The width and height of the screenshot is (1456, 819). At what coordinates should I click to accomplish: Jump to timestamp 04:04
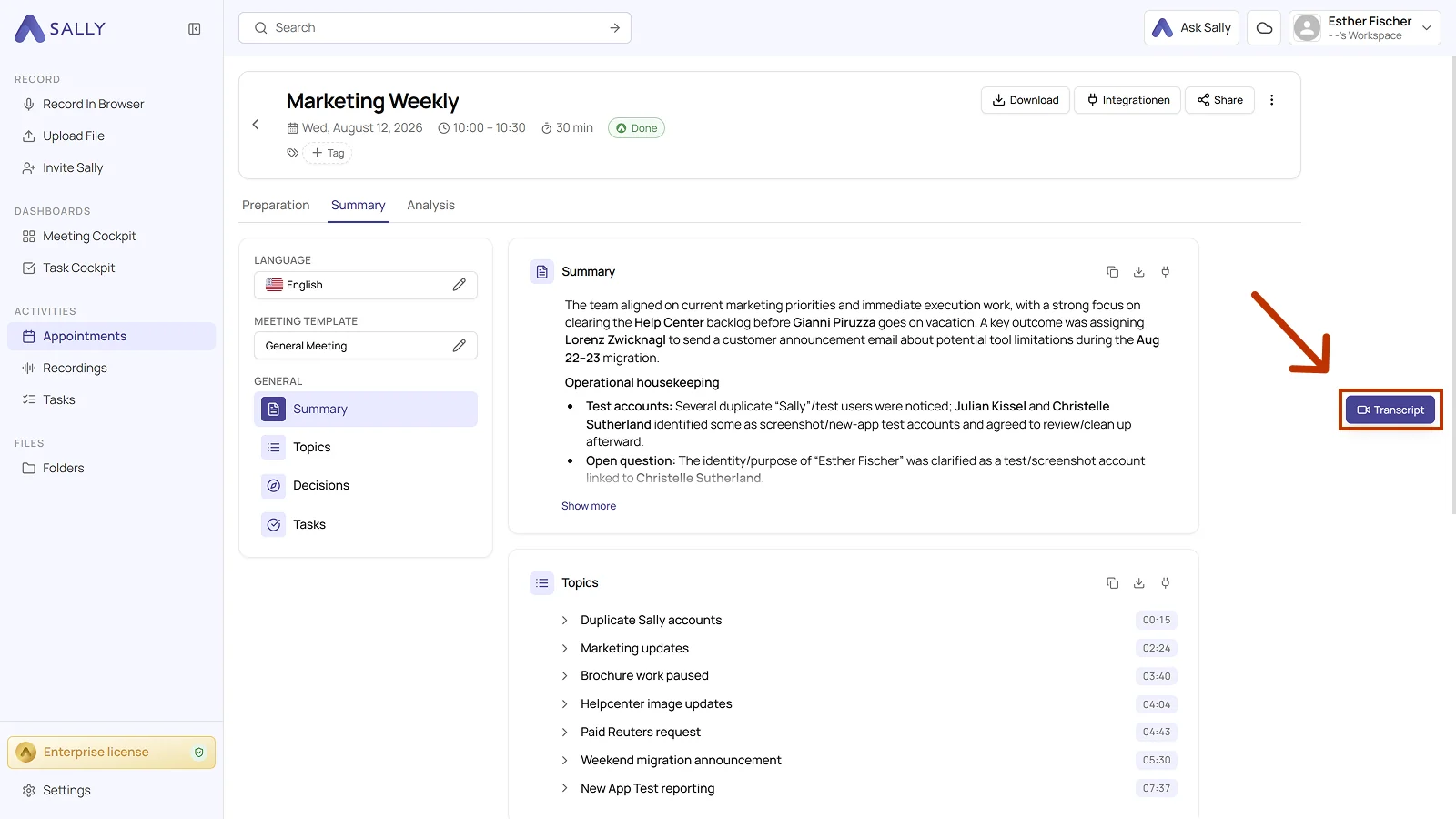[x=1157, y=704]
